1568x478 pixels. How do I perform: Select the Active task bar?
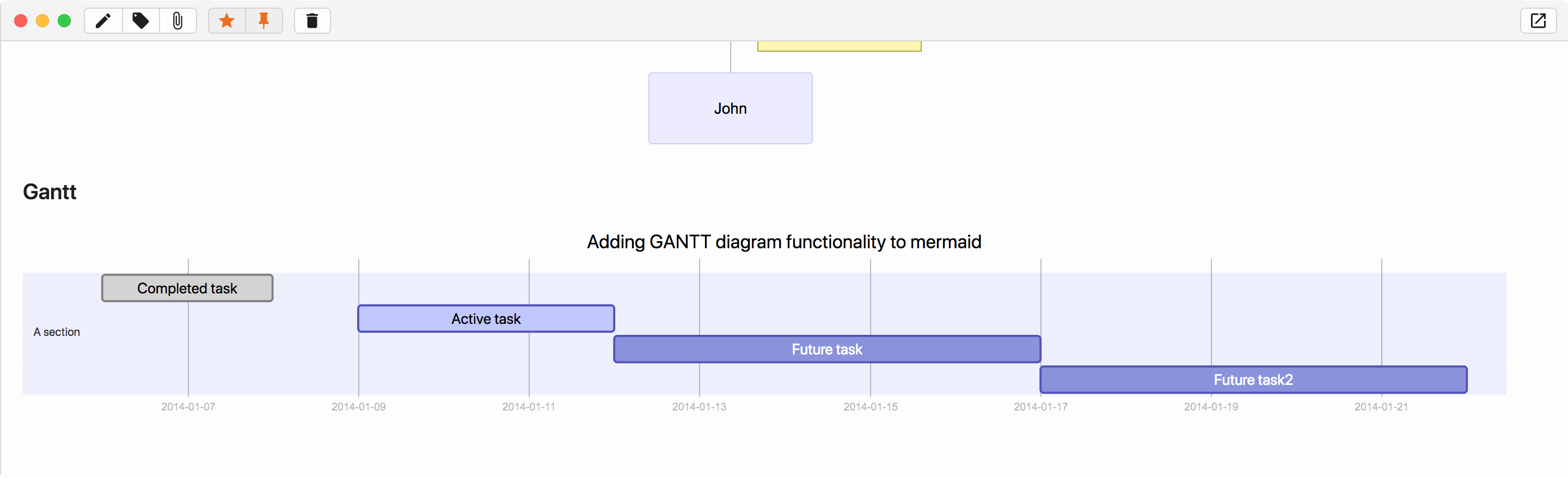click(x=485, y=318)
